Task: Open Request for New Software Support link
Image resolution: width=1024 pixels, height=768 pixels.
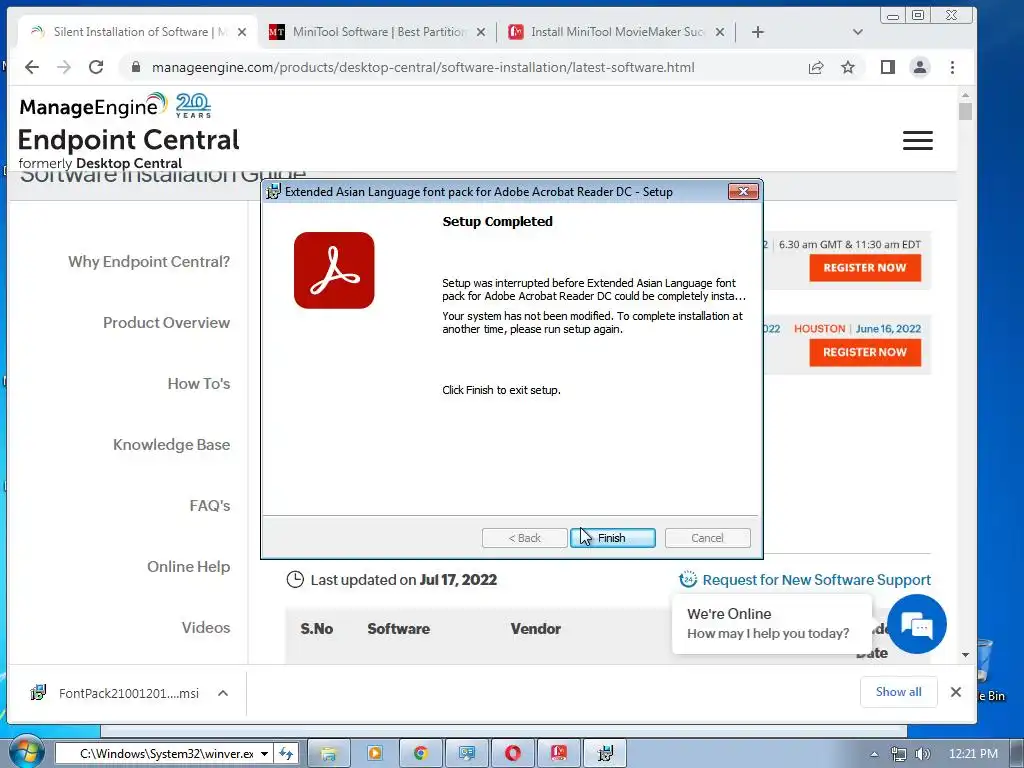Action: tap(816, 580)
